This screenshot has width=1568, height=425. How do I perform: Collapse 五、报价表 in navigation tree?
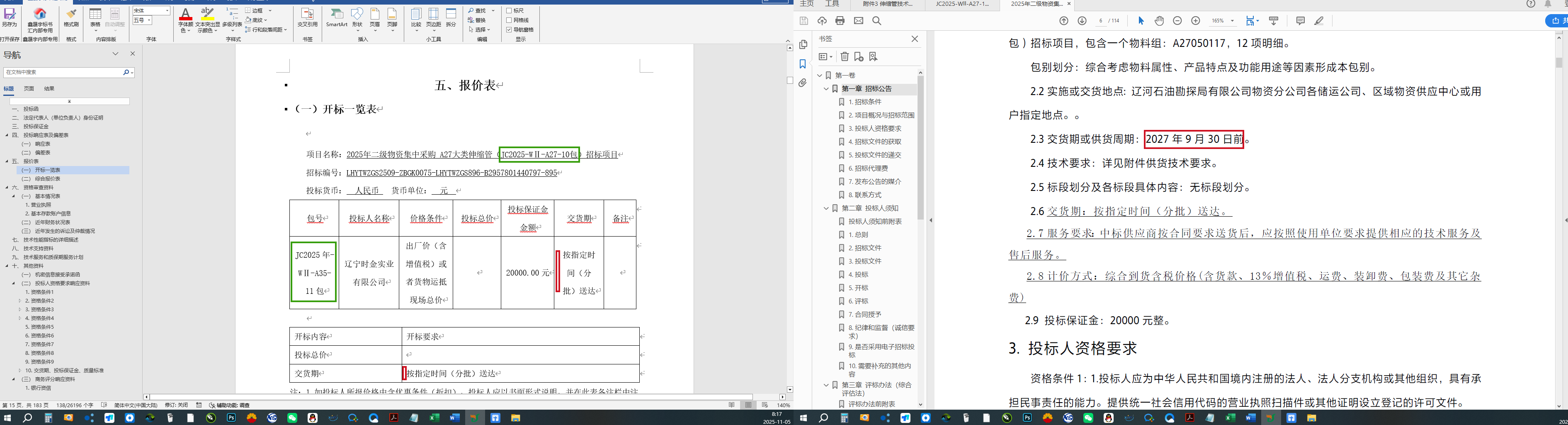[x=7, y=161]
